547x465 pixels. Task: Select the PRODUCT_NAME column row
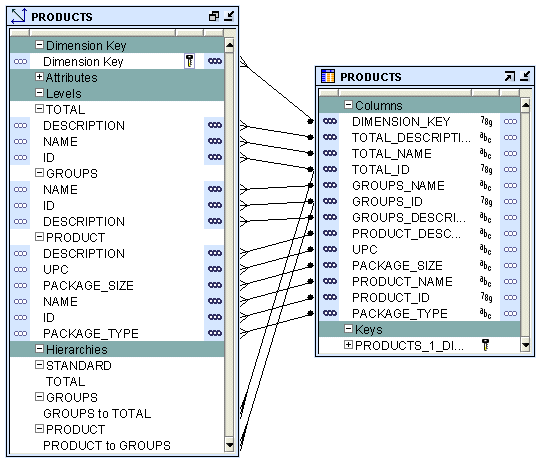click(419, 281)
